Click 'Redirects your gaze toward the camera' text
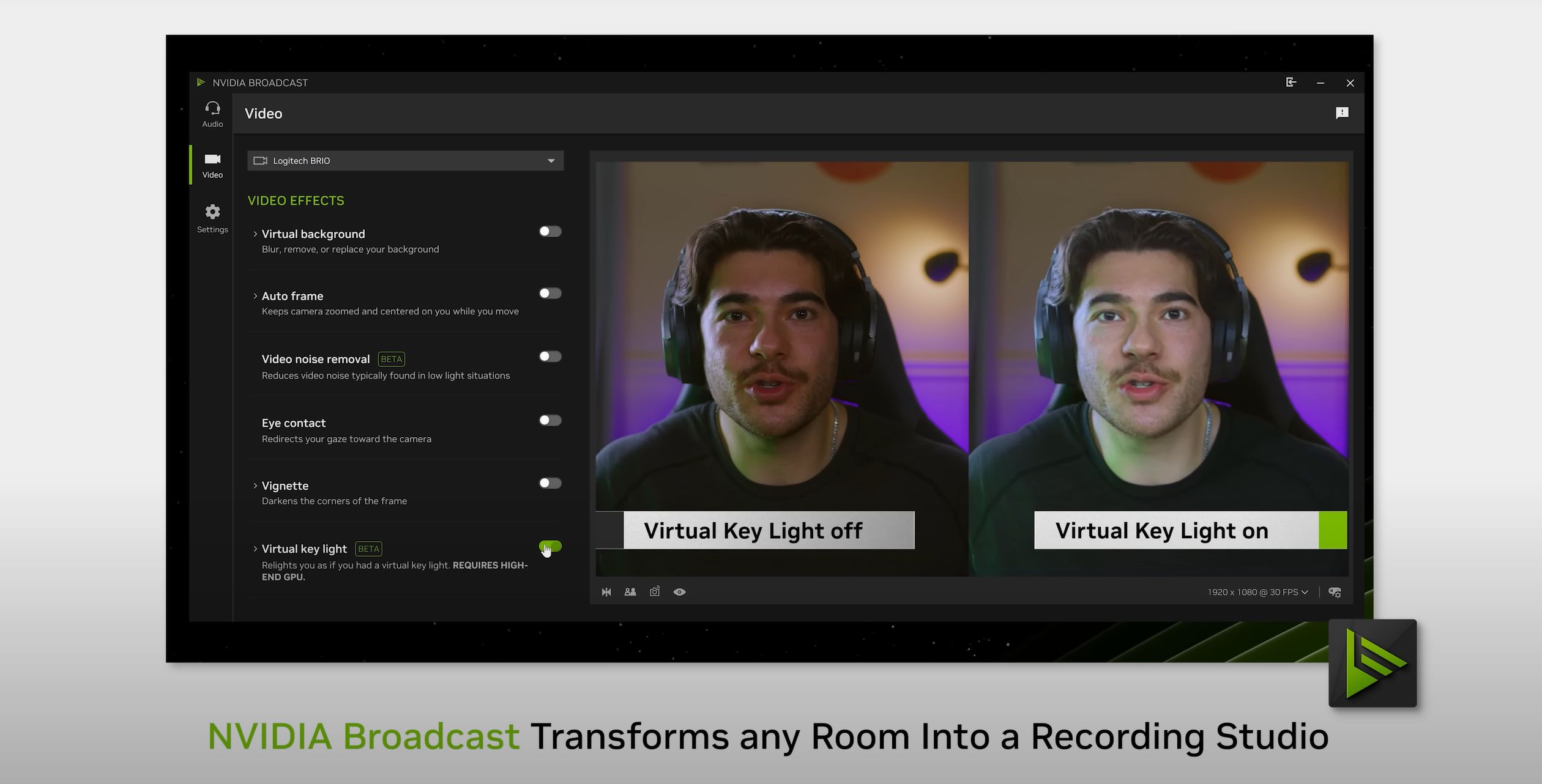1542x784 pixels. (346, 439)
